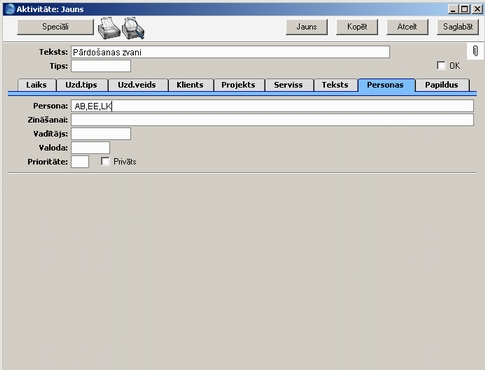Image resolution: width=485 pixels, height=370 pixels.
Task: Click the active Personas tab
Action: [385, 85]
